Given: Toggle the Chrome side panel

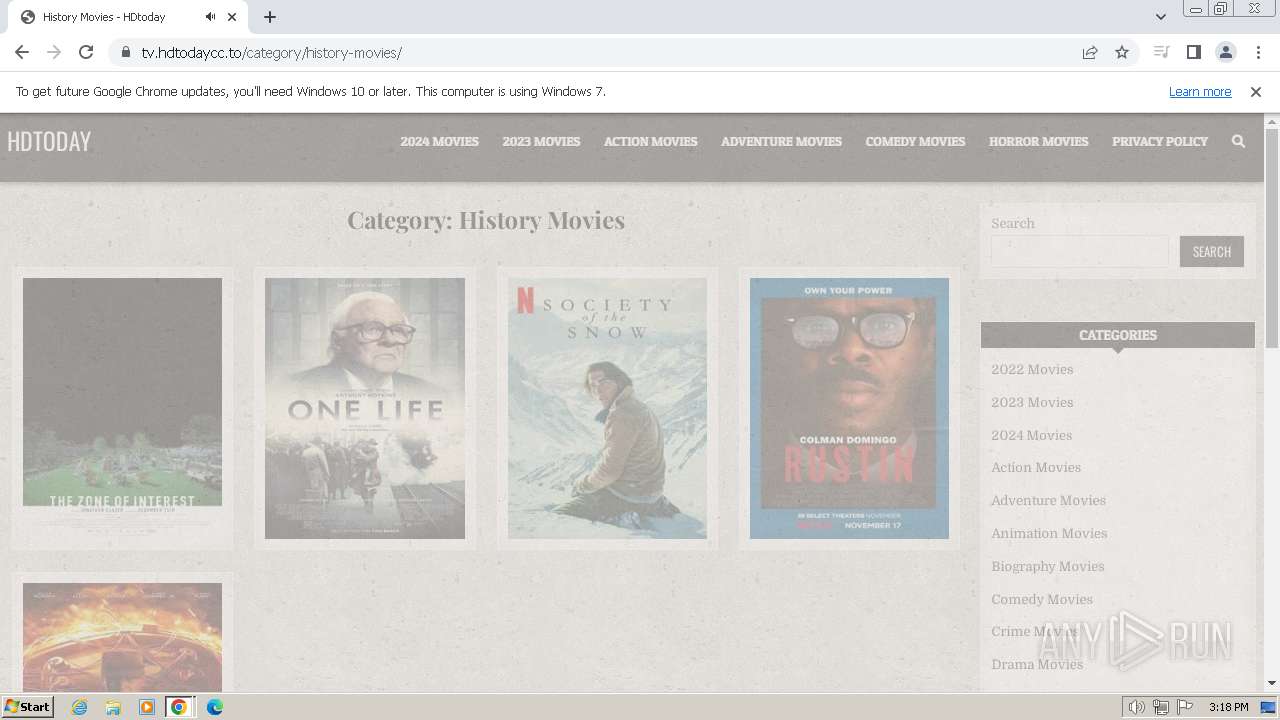Looking at the screenshot, I should [x=1193, y=52].
